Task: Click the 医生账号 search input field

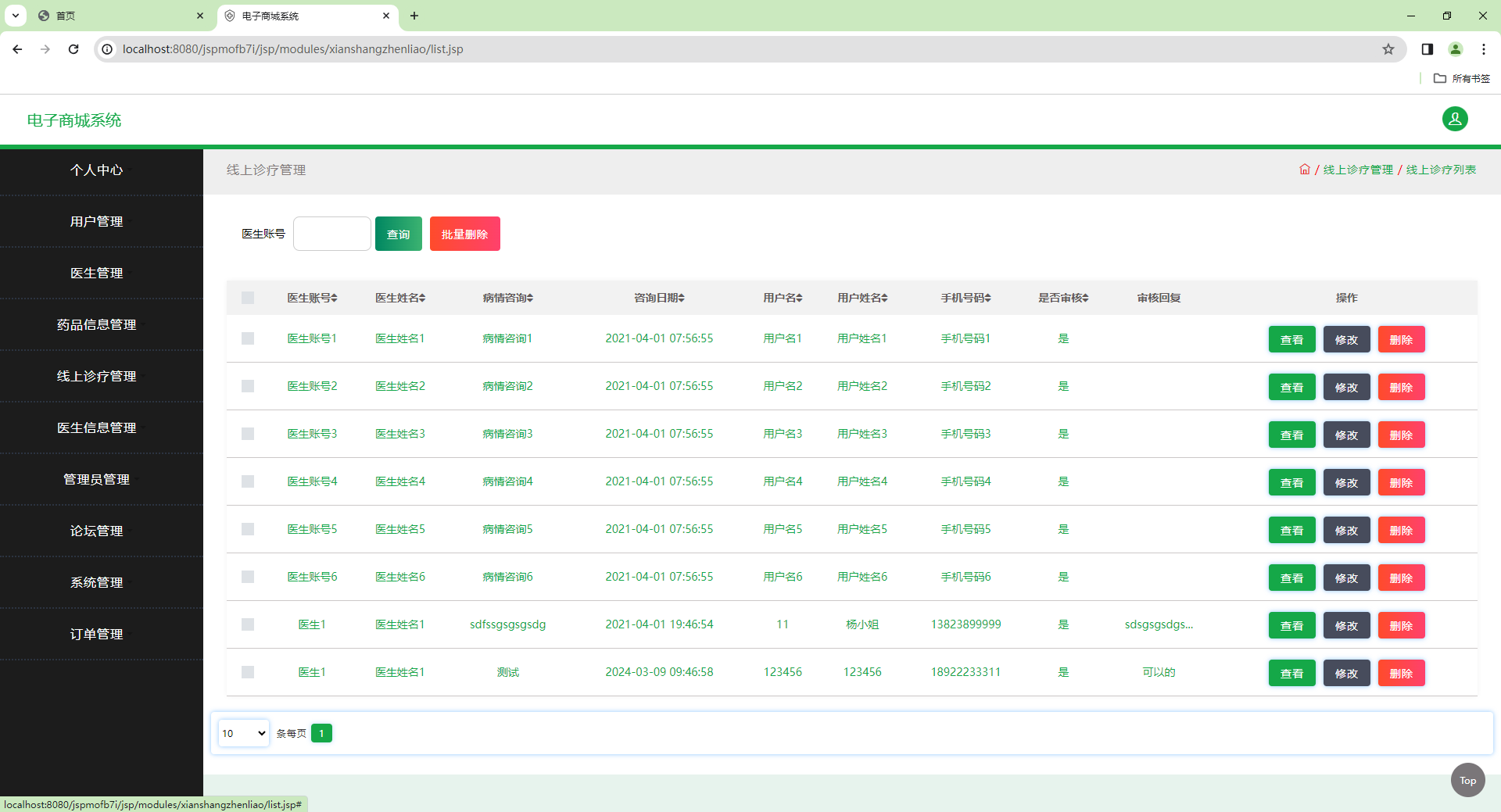Action: 331,234
